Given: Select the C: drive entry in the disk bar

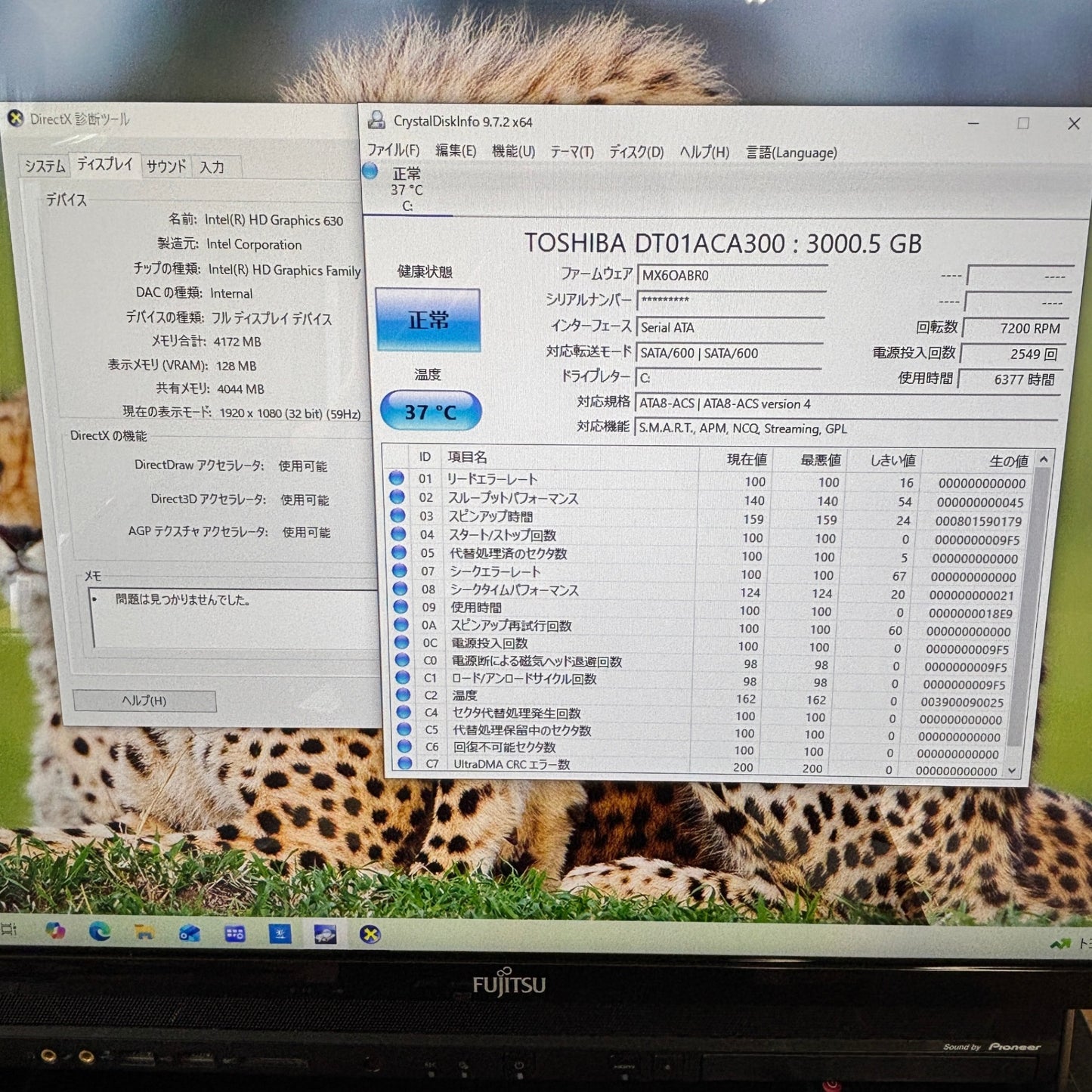Looking at the screenshot, I should coord(407,189).
